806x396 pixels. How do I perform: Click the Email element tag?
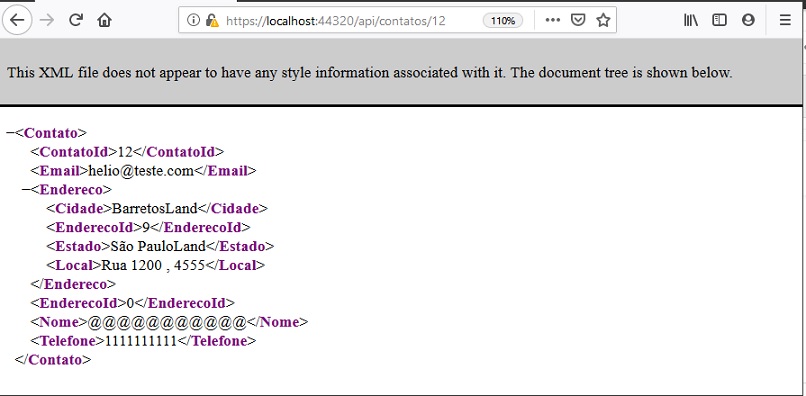[x=60, y=171]
